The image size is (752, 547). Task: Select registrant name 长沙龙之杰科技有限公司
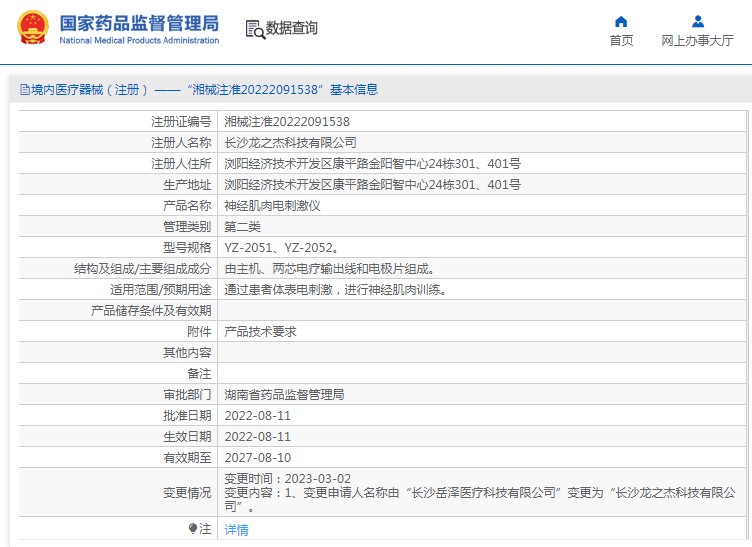[x=290, y=143]
